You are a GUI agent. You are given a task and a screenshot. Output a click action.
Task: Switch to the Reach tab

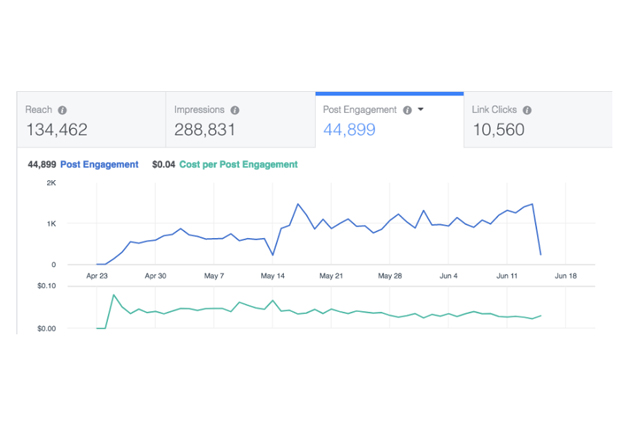click(91, 120)
